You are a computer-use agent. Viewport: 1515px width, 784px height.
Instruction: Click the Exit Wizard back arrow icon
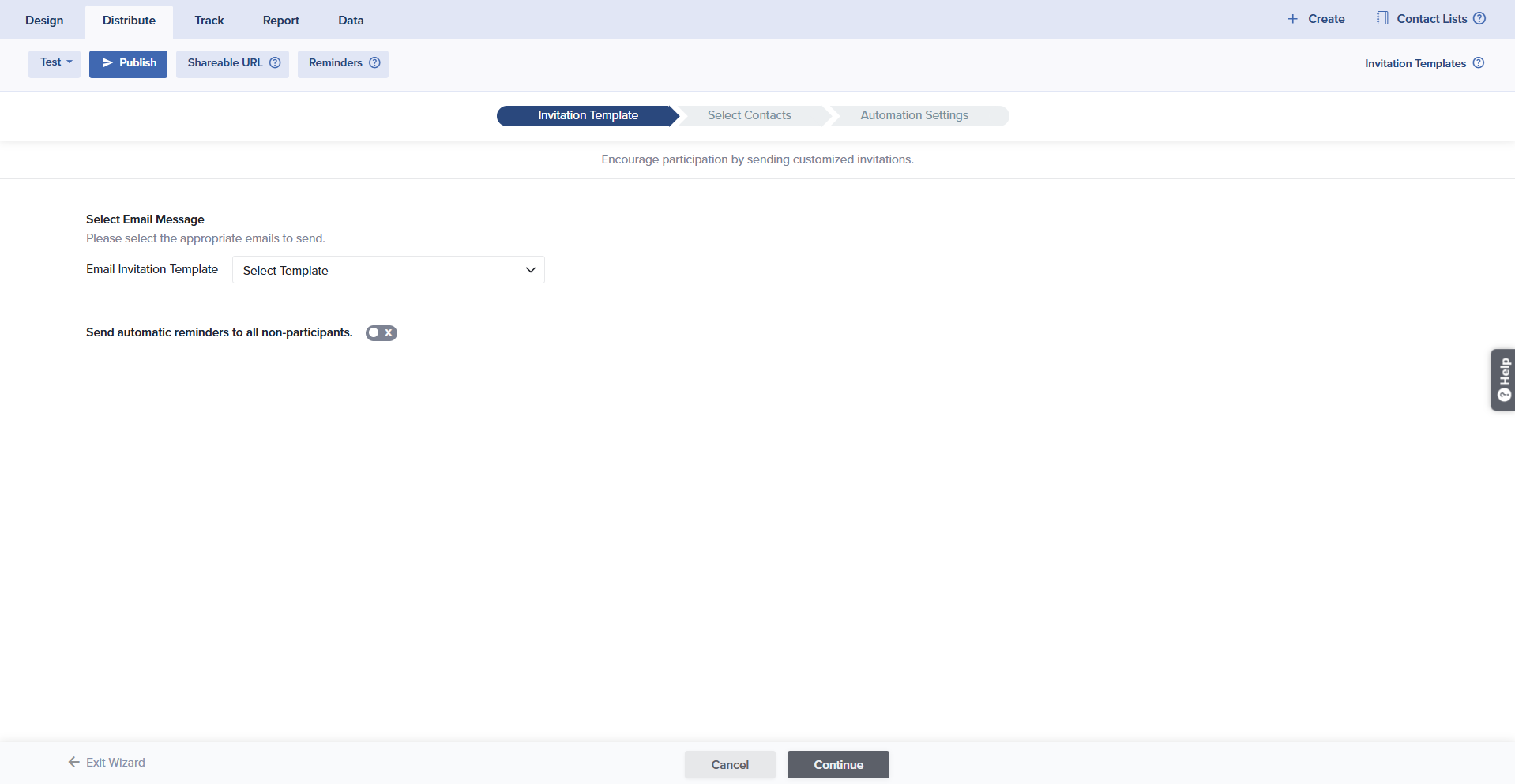pyautogui.click(x=74, y=762)
